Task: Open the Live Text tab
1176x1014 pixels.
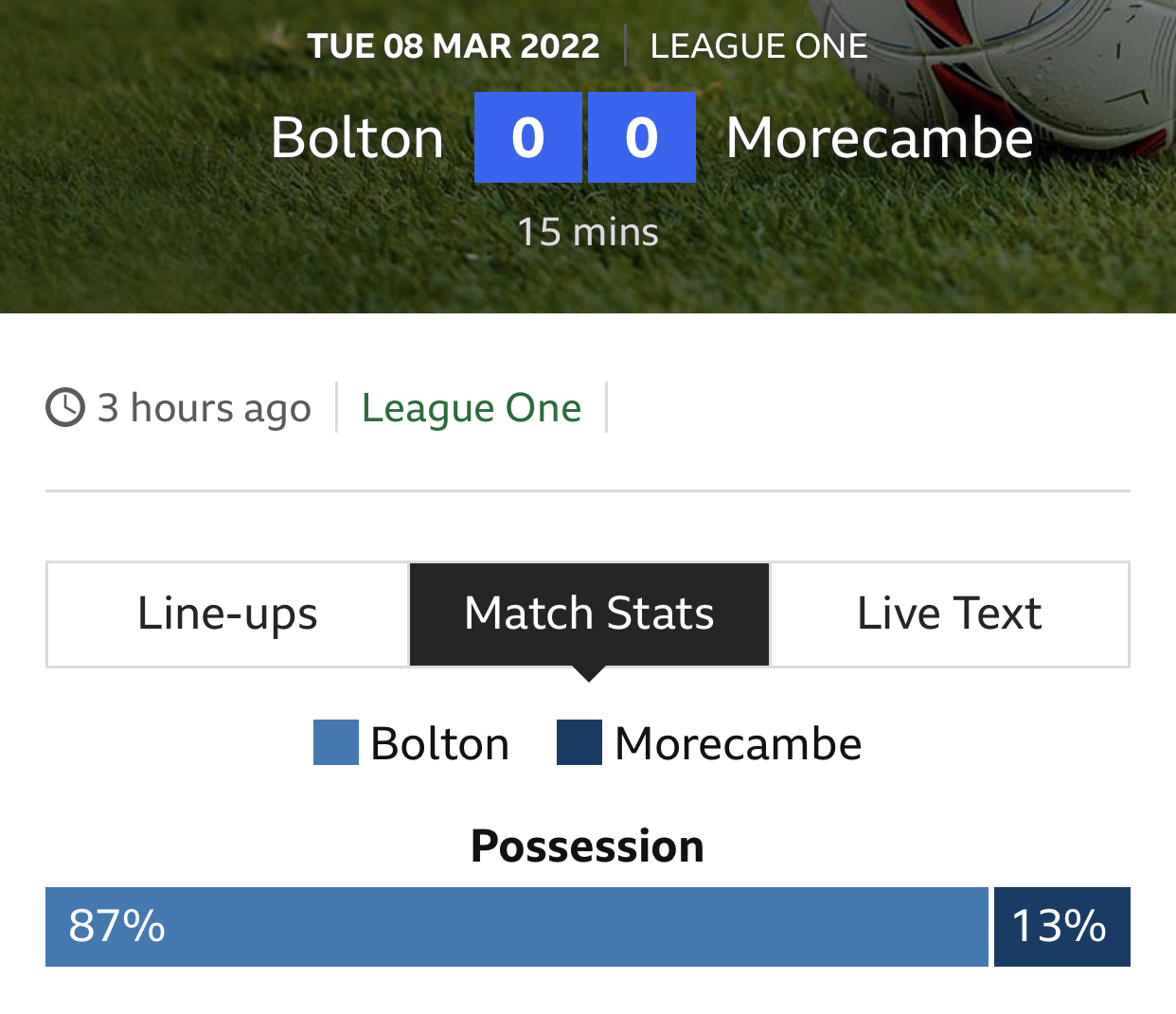Action: [x=950, y=614]
